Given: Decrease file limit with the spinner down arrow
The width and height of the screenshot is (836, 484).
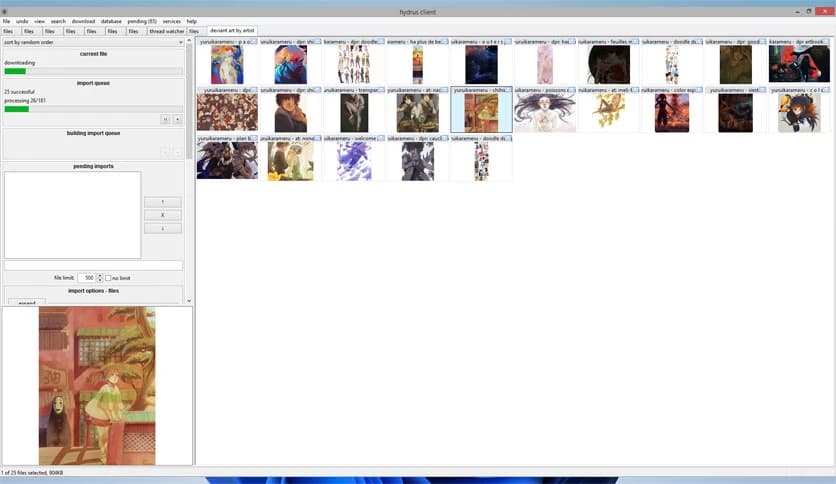Looking at the screenshot, I should coord(100,280).
